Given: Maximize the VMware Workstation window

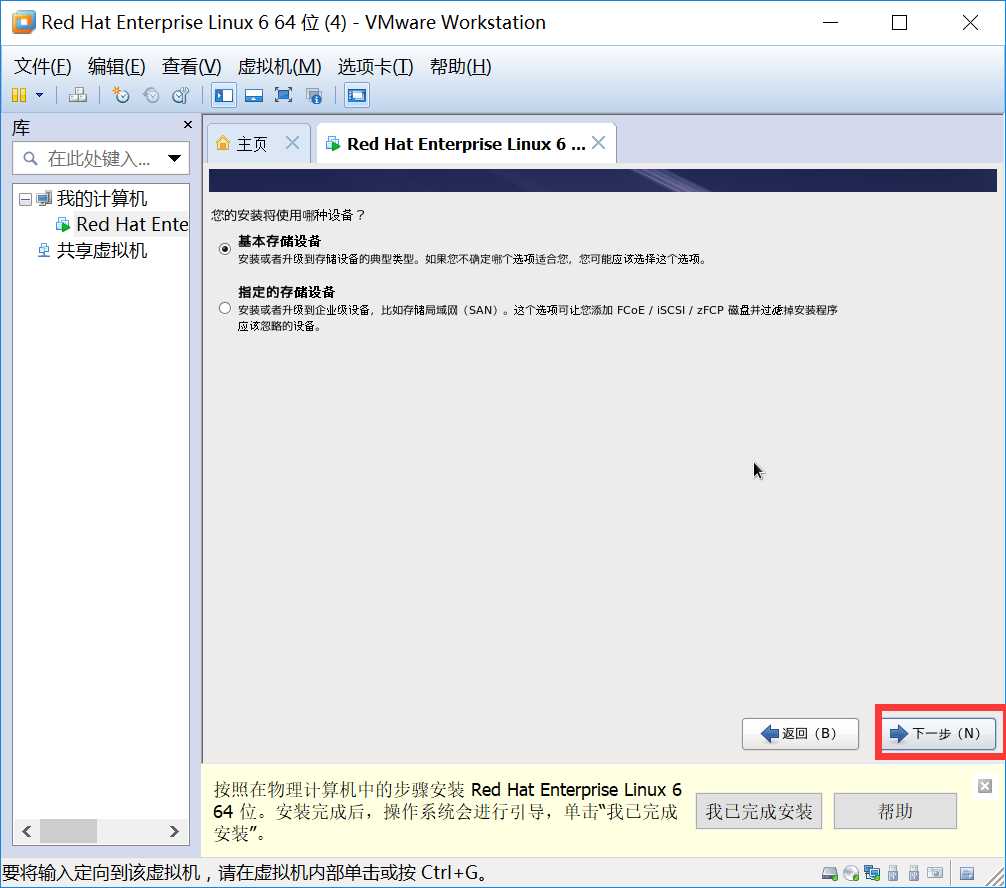Looking at the screenshot, I should tap(899, 22).
